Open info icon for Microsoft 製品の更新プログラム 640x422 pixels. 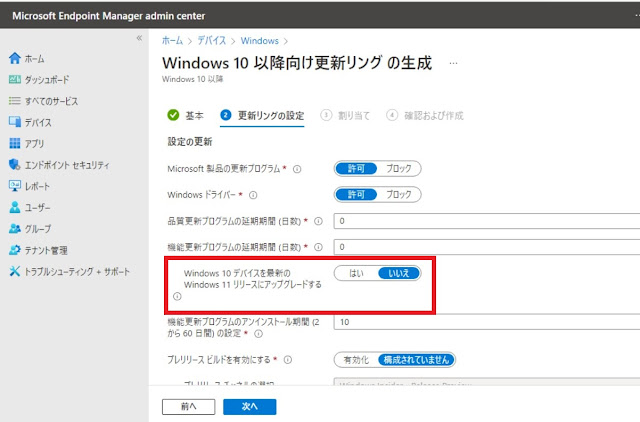(x=297, y=169)
